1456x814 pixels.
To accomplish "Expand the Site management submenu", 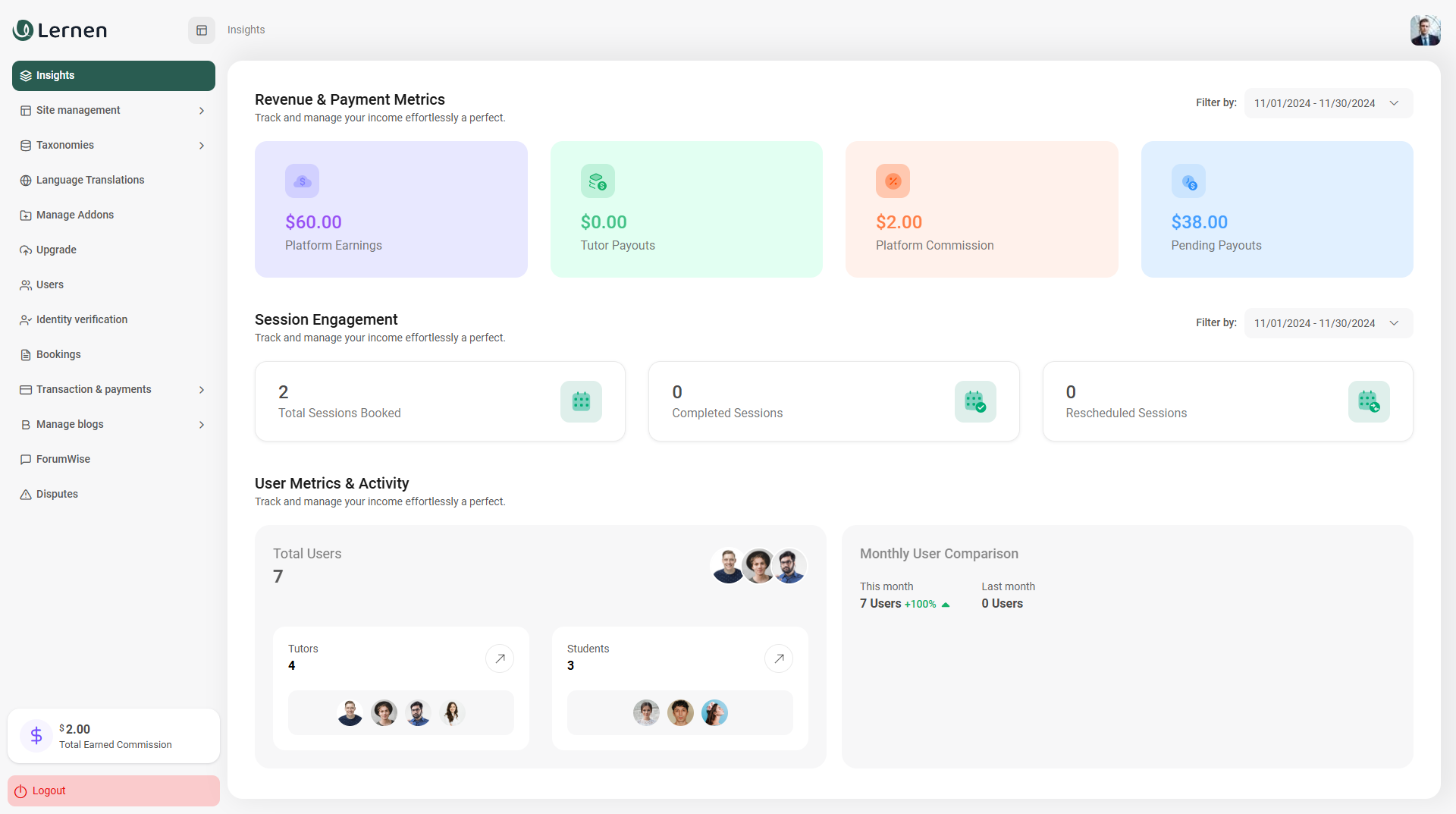I will coord(114,111).
